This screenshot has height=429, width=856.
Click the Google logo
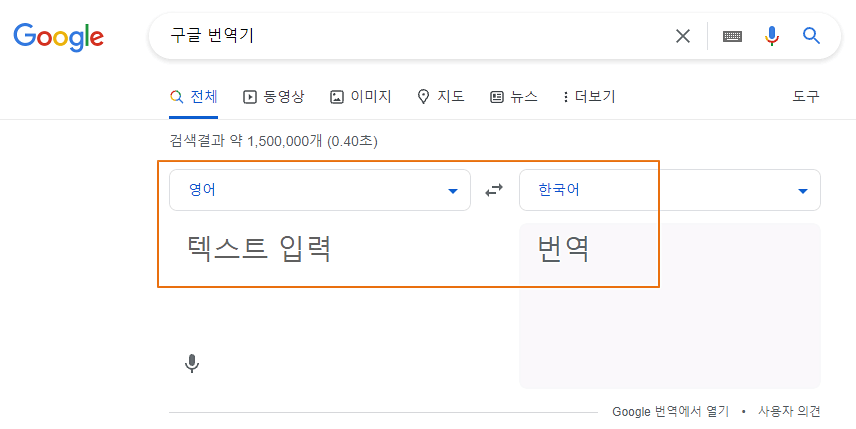(x=58, y=37)
